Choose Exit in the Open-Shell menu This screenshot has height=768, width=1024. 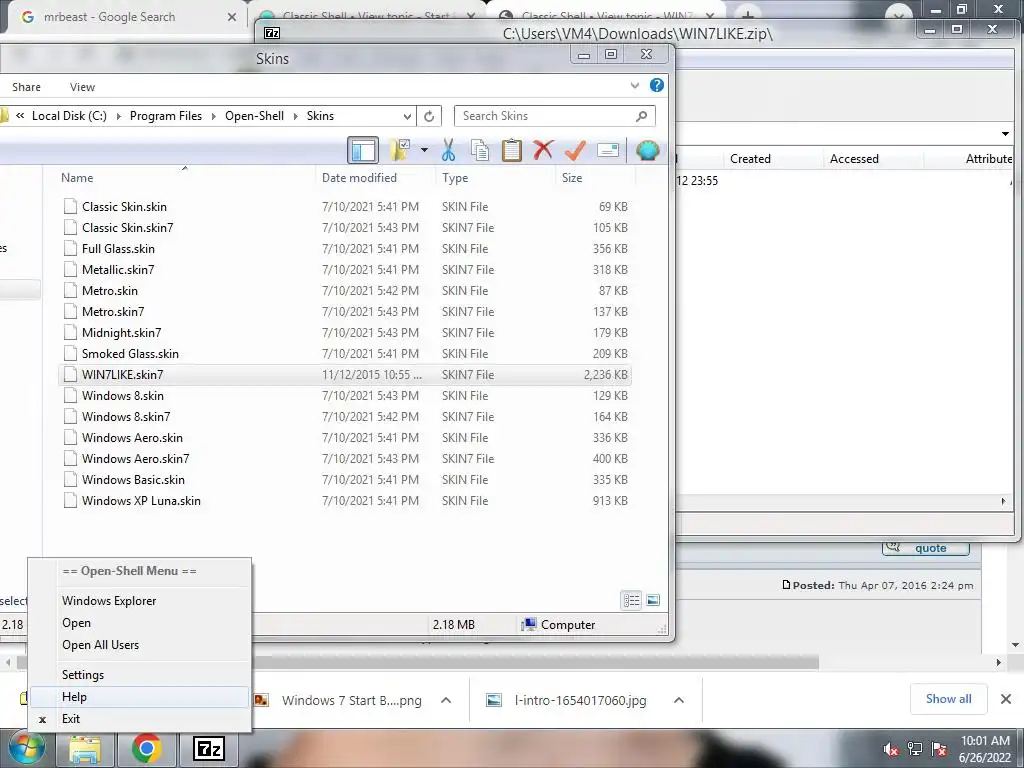click(139, 718)
